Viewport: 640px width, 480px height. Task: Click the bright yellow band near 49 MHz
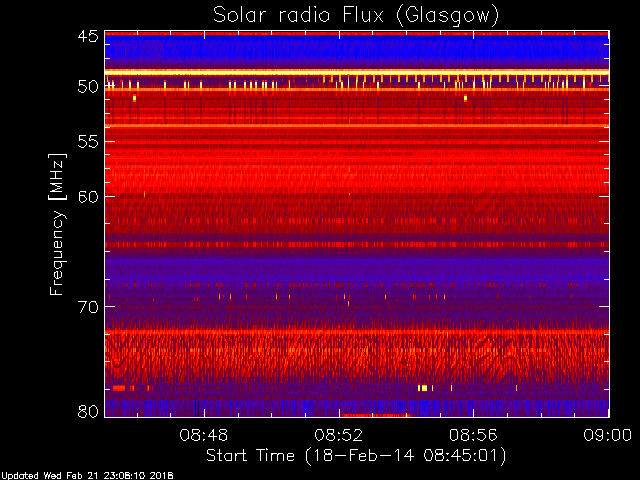point(357,72)
